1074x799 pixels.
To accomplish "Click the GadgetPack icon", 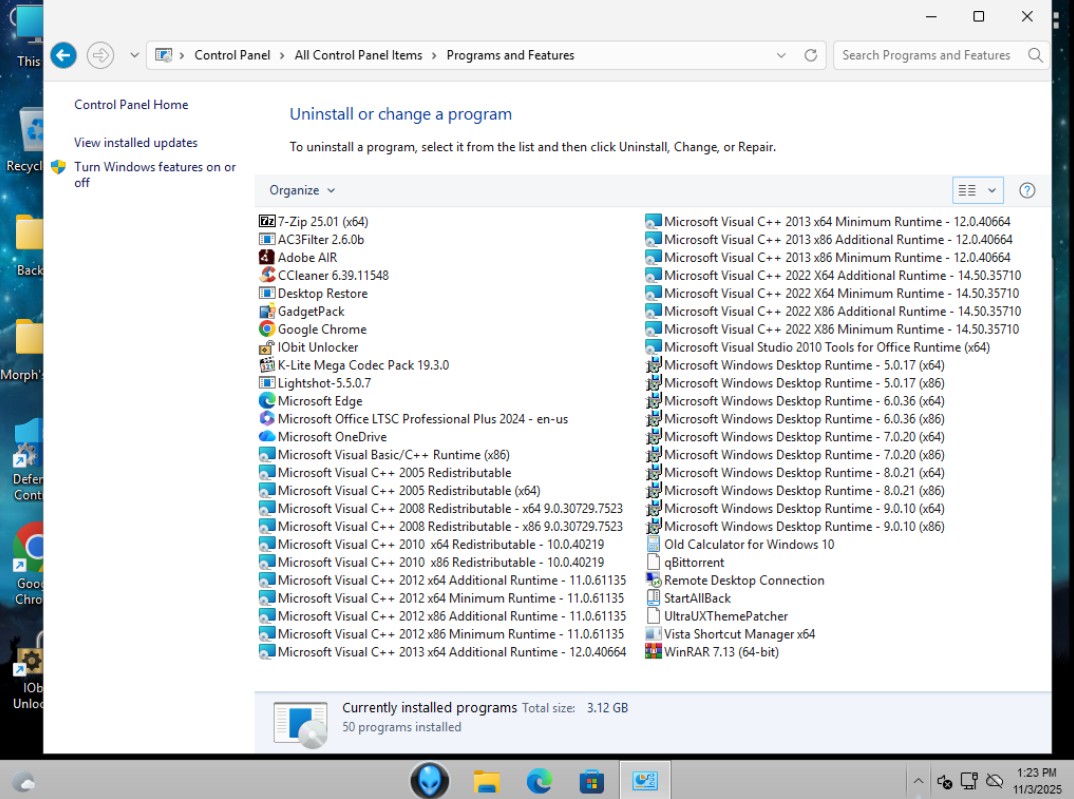I will (266, 311).
